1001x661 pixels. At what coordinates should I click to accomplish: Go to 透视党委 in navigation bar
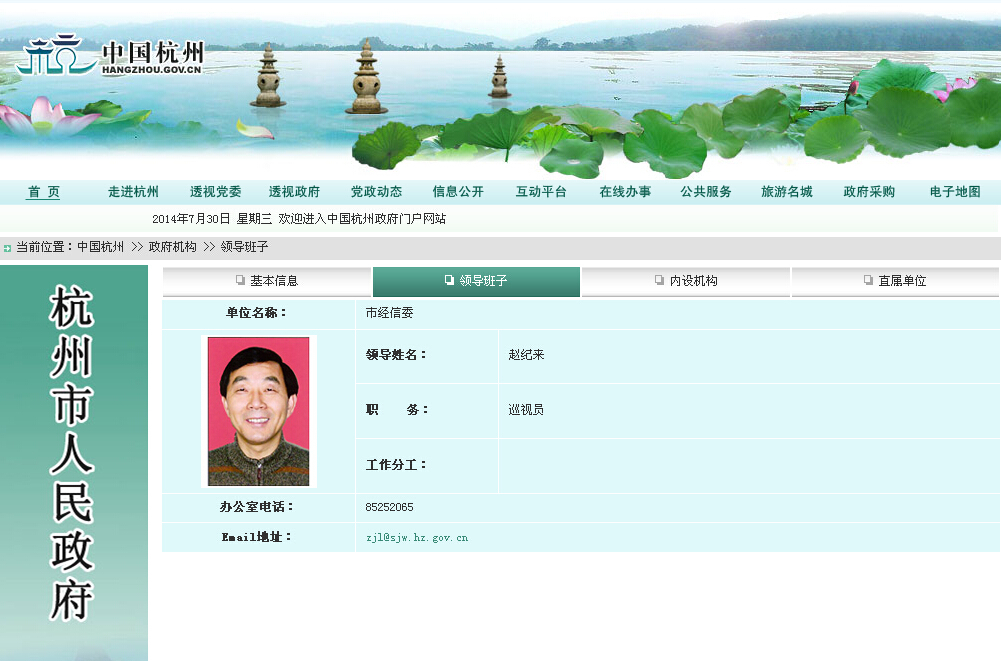[216, 192]
